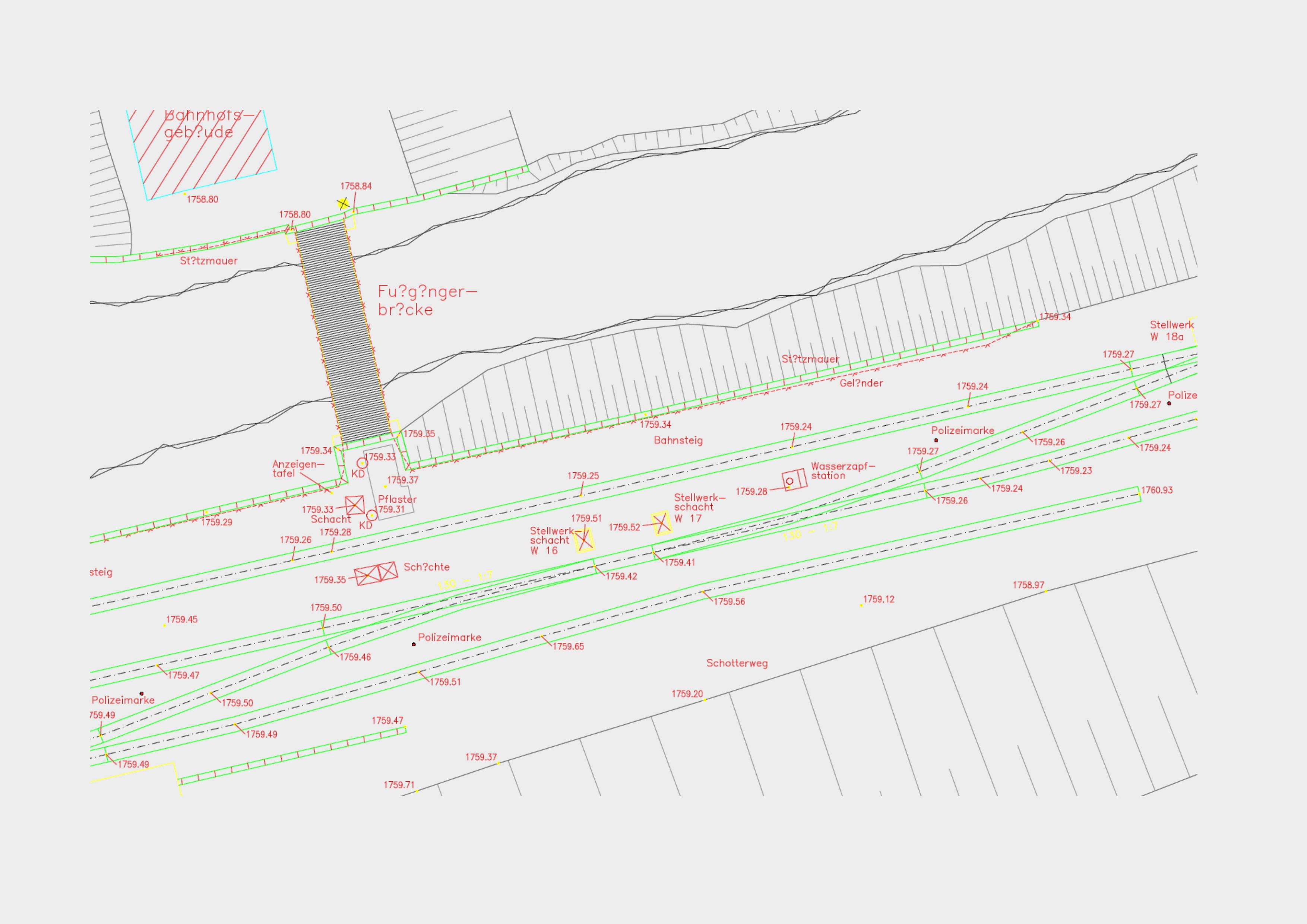Click the Stellwerkschacht W 16 yellow symbol
1307x924 pixels.
point(584,540)
